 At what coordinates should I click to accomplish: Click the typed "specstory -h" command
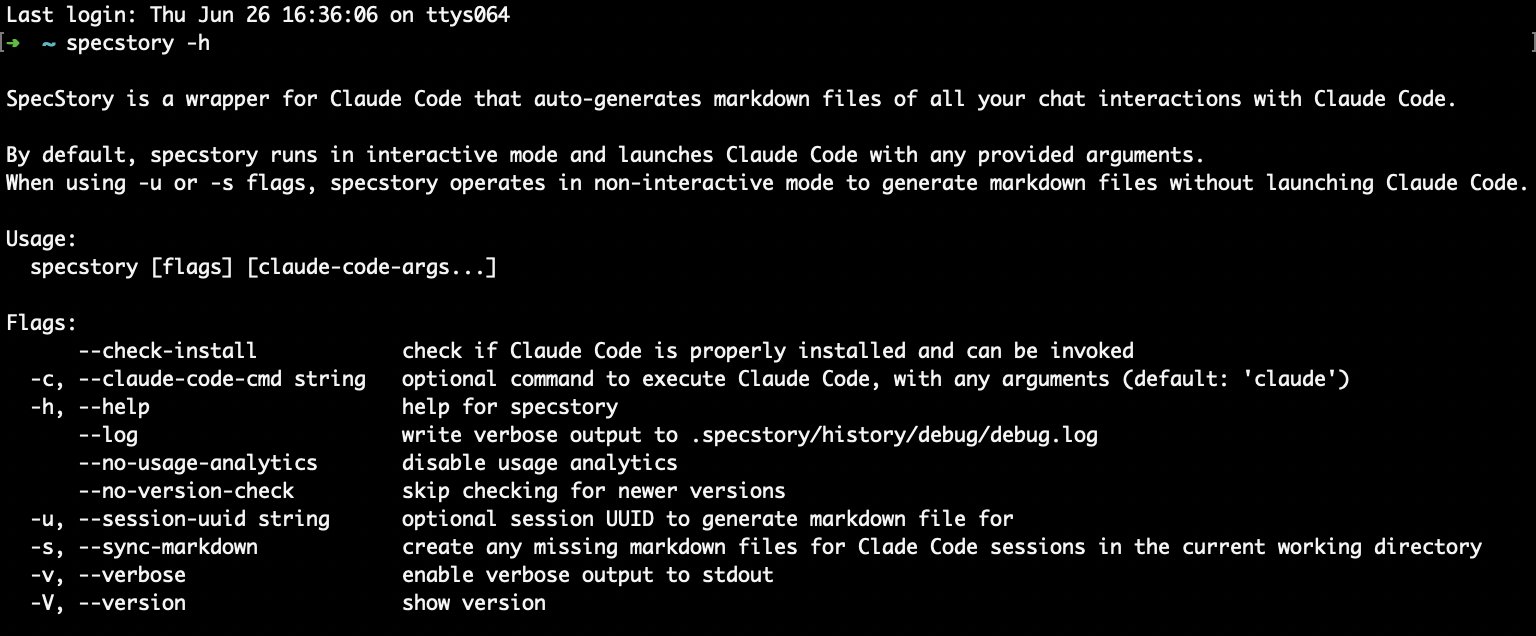[x=138, y=44]
